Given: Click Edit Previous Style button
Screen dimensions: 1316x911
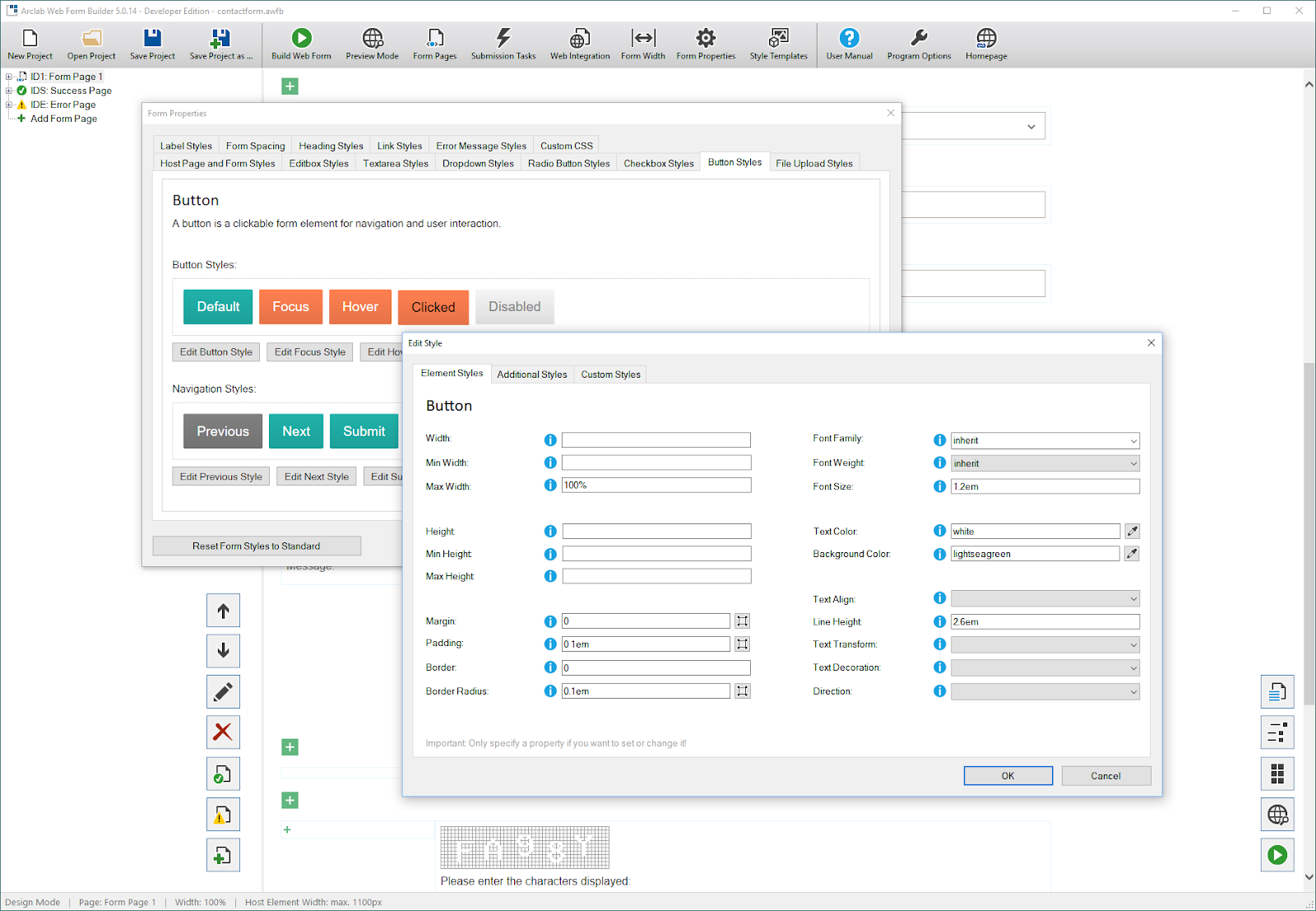Looking at the screenshot, I should (x=221, y=476).
